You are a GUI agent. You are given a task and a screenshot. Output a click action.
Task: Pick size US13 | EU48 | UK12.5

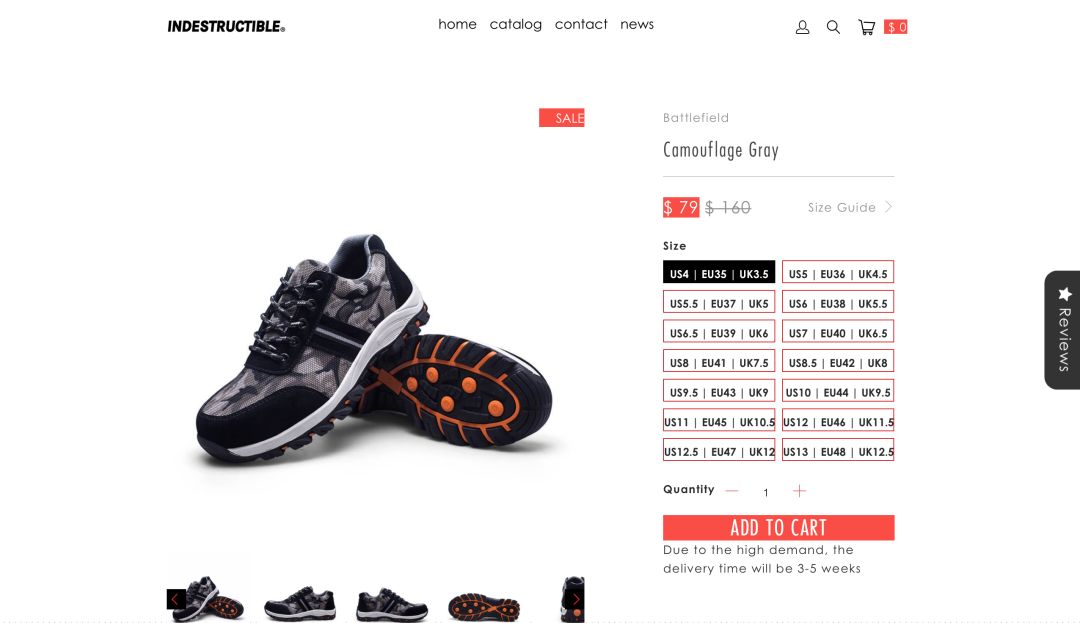coord(838,450)
